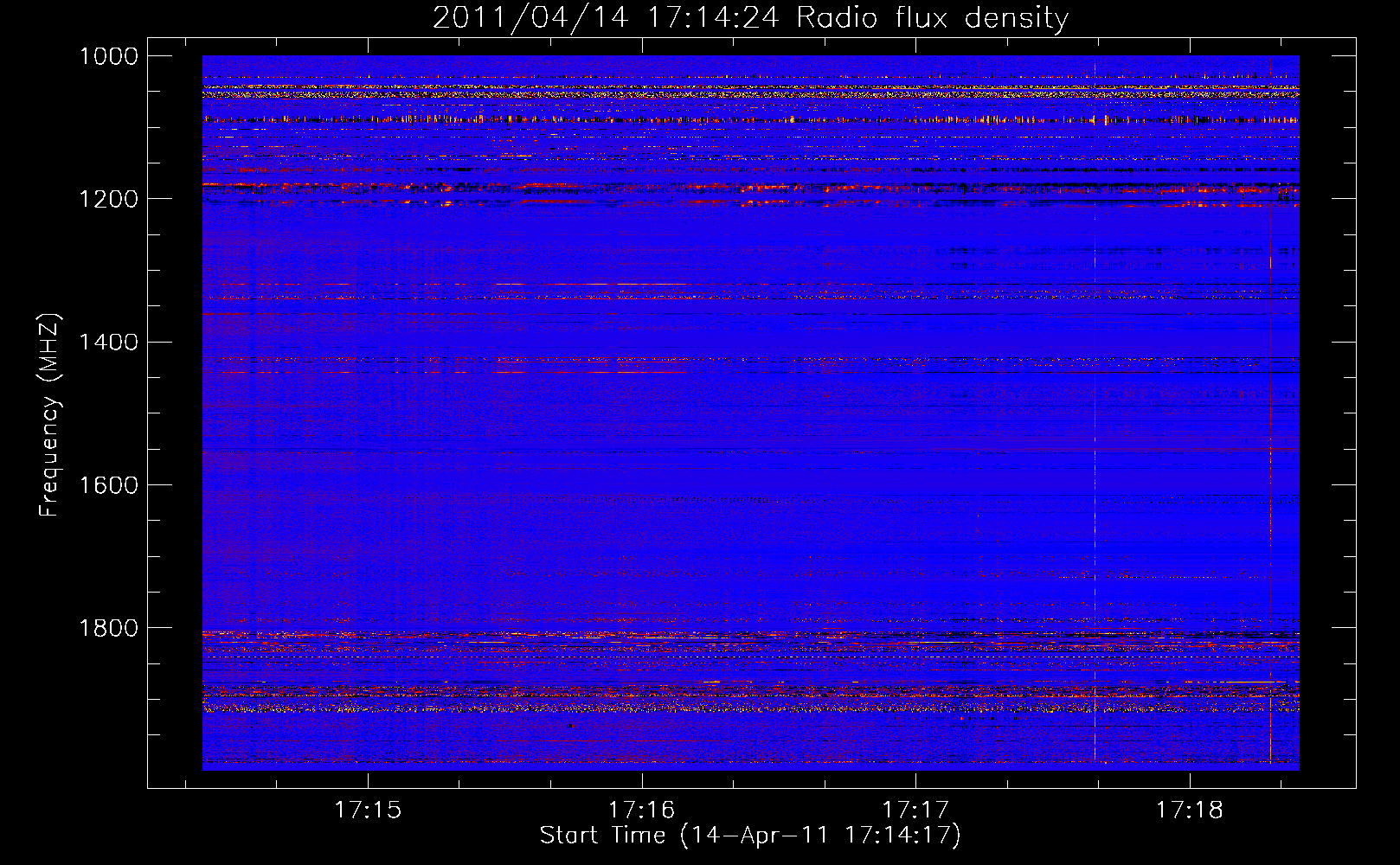The height and width of the screenshot is (865, 1400).
Task: Click the 17:16 time tick label
Action: (641, 810)
